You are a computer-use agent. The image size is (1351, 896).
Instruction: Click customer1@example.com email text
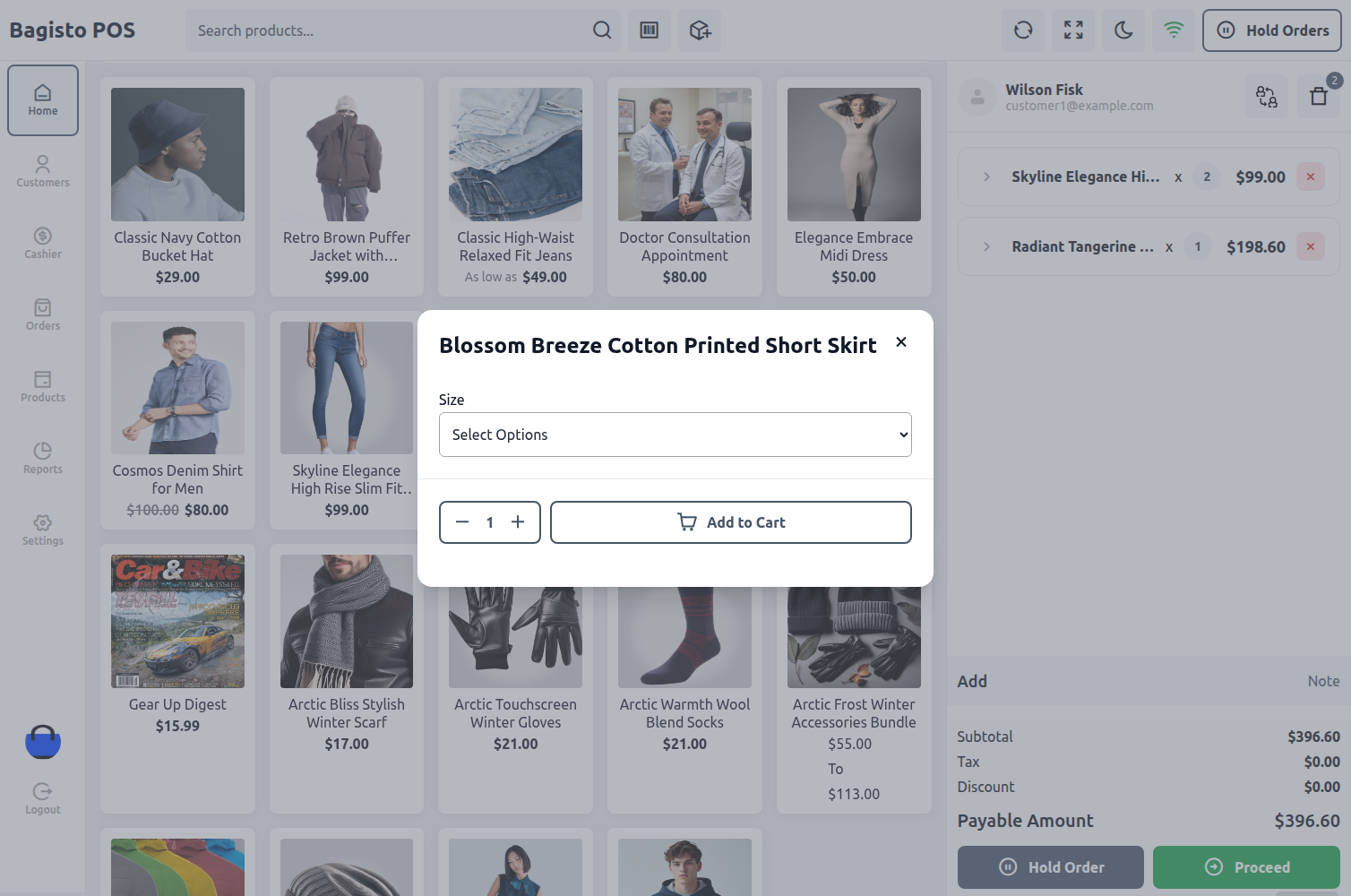click(1080, 106)
